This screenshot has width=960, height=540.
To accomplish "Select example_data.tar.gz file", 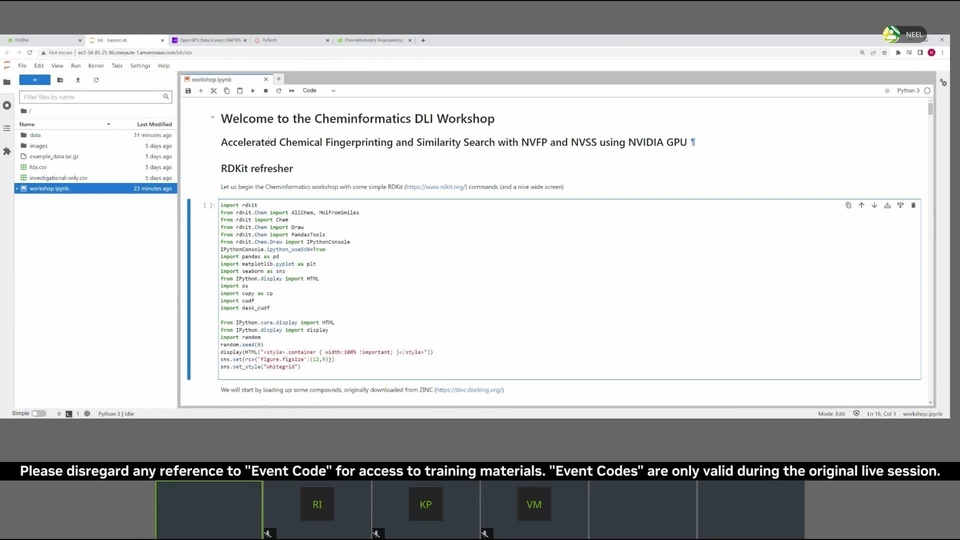I will click(95, 157).
